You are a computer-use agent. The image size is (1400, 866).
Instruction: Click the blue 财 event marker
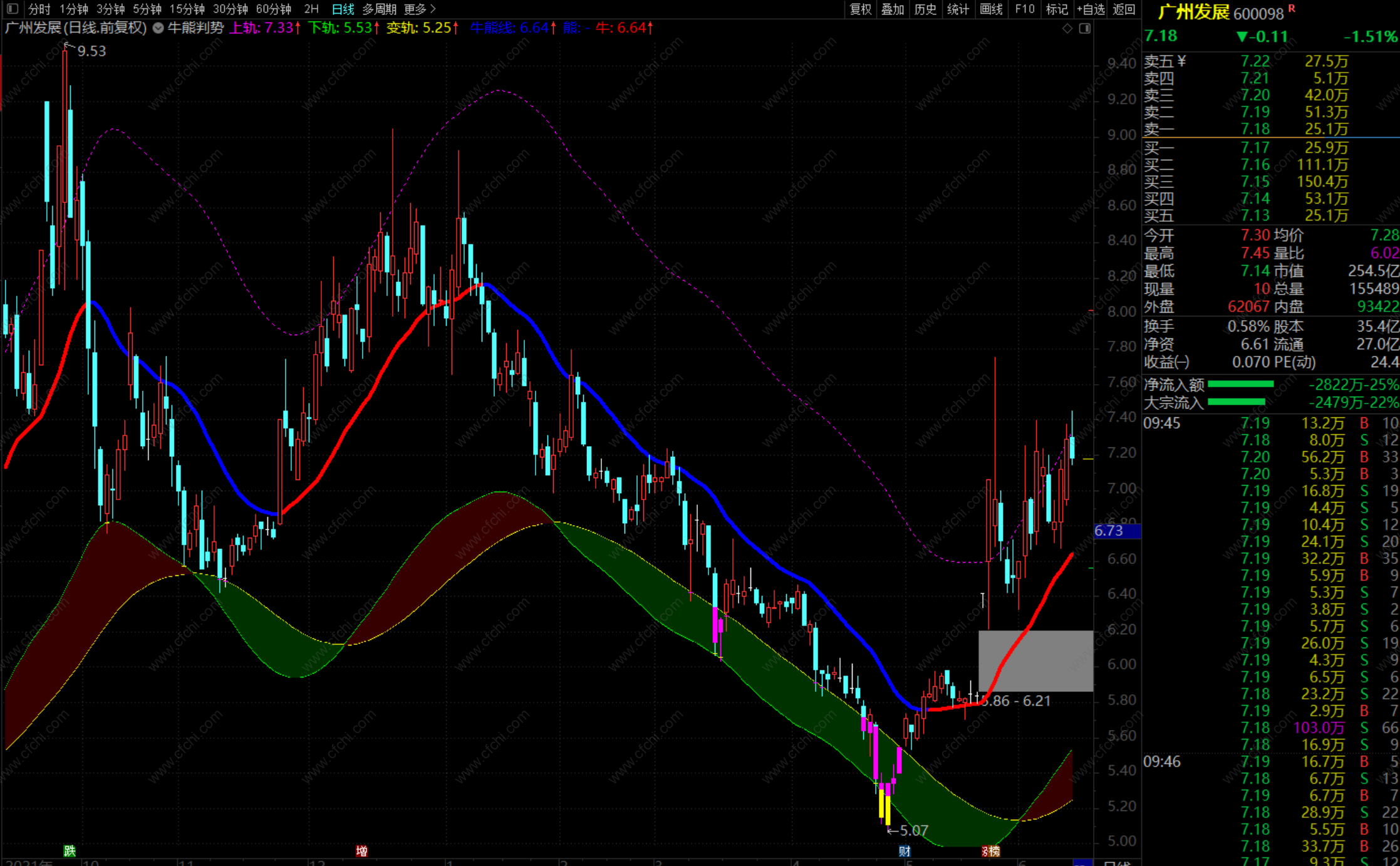(x=905, y=850)
